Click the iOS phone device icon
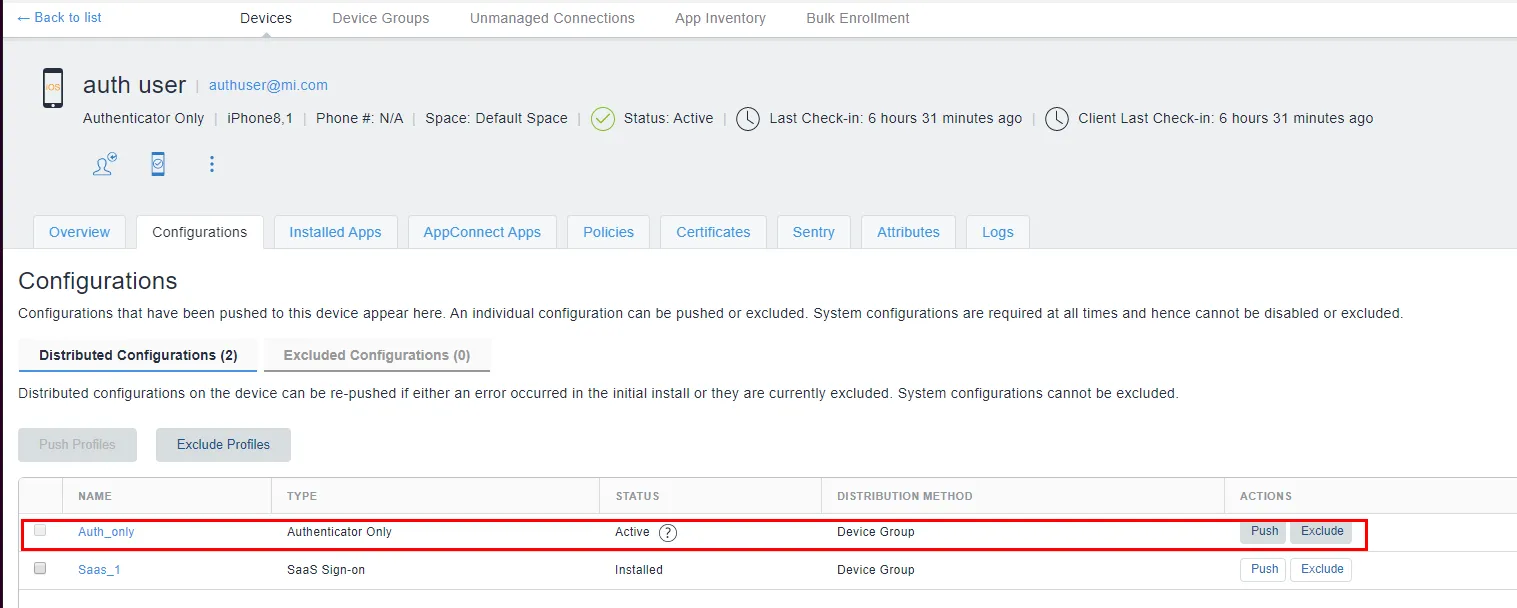Screen dimensions: 1517x608 [x=53, y=88]
